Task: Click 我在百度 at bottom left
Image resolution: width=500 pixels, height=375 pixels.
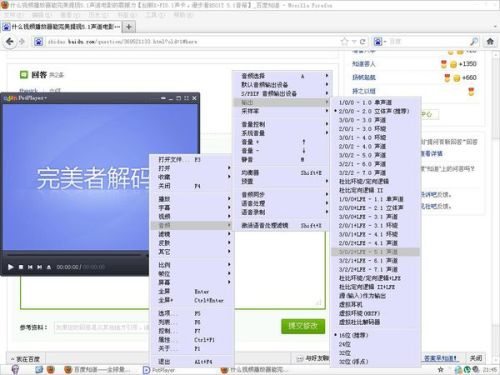Action: point(26,359)
